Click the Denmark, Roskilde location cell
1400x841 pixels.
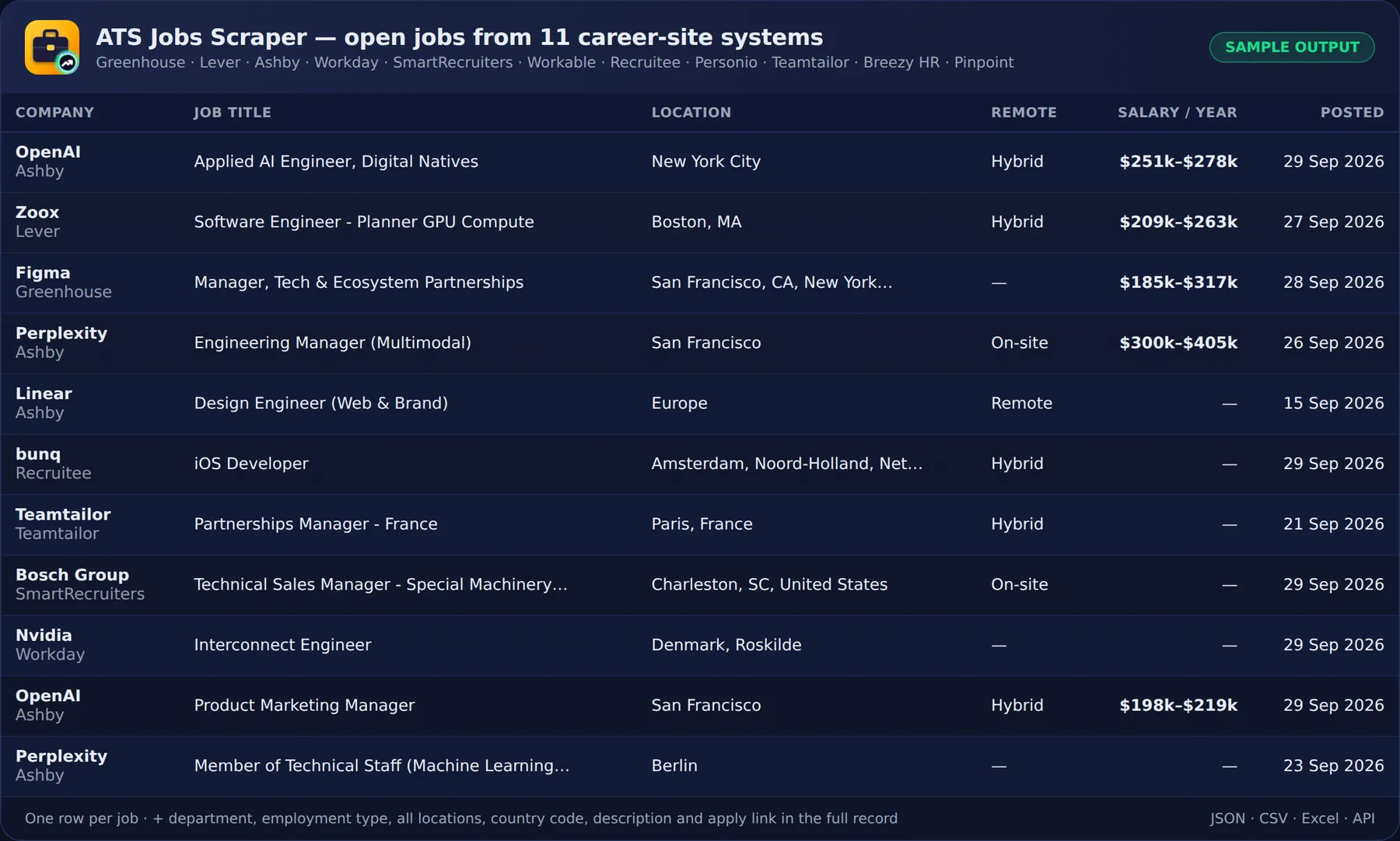click(x=726, y=645)
